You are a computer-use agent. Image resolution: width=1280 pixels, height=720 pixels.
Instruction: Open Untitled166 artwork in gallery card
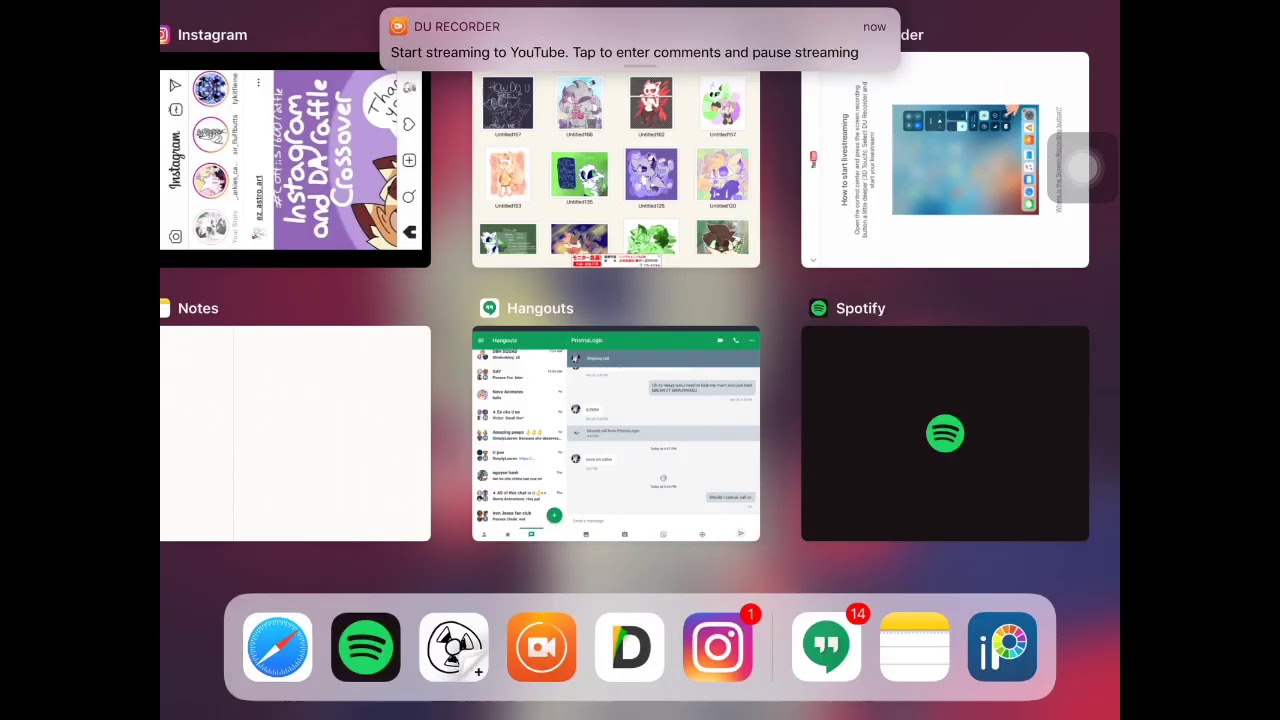579,105
